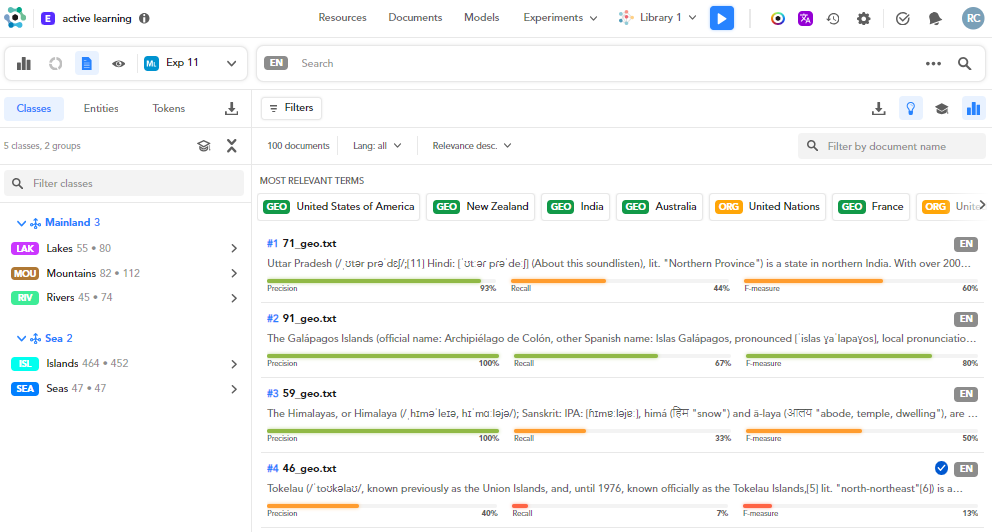Click the blue play button
Viewport: 992px width, 532px height.
pyautogui.click(x=722, y=18)
